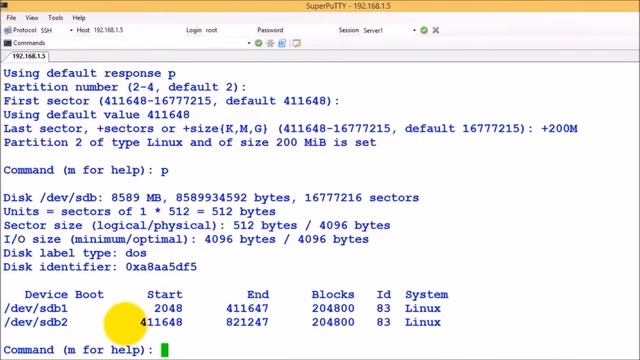Click the Commands terminal icon
The height and width of the screenshot is (360, 640).
coord(7,43)
